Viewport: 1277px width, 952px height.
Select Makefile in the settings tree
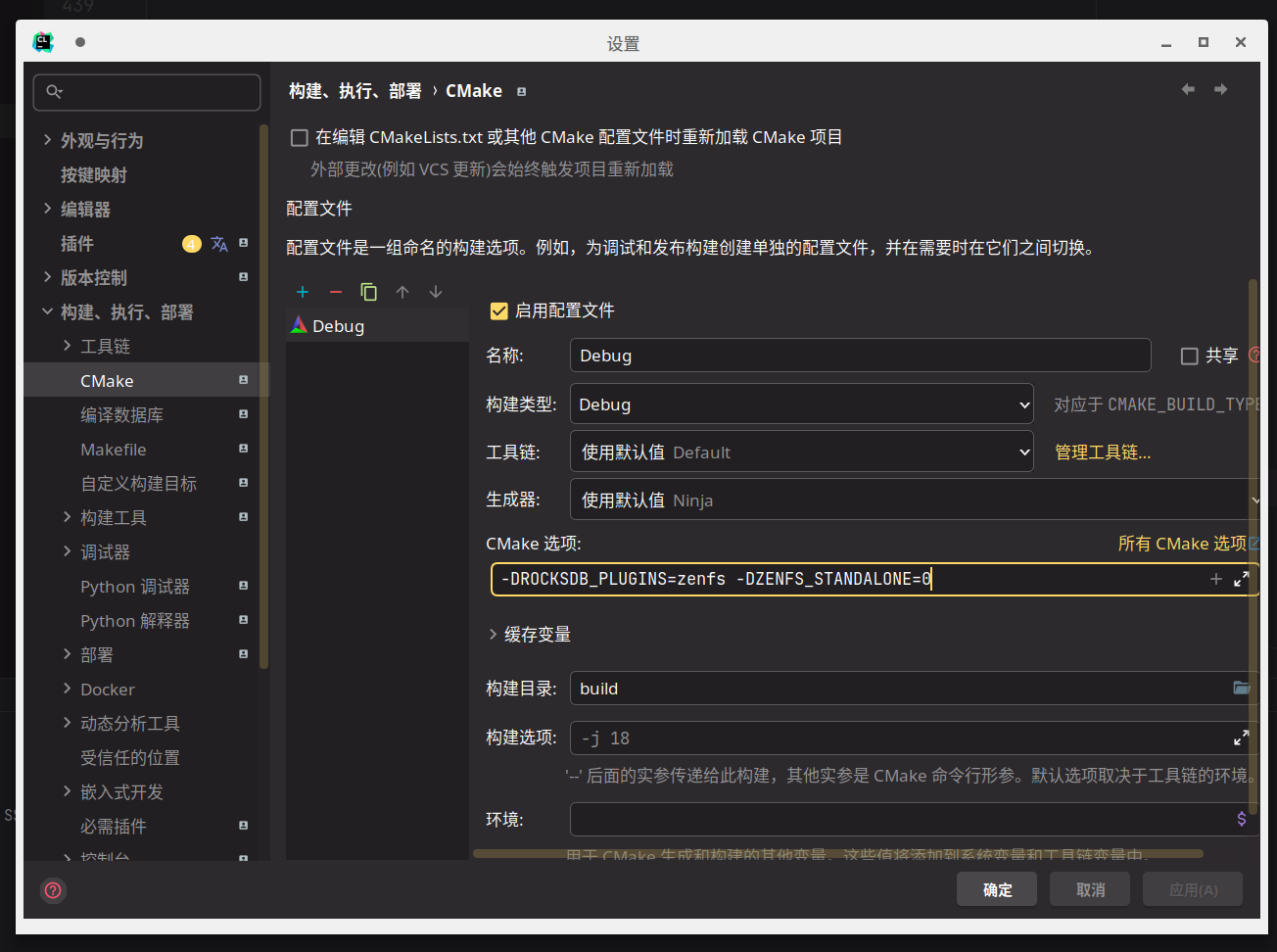[114, 450]
